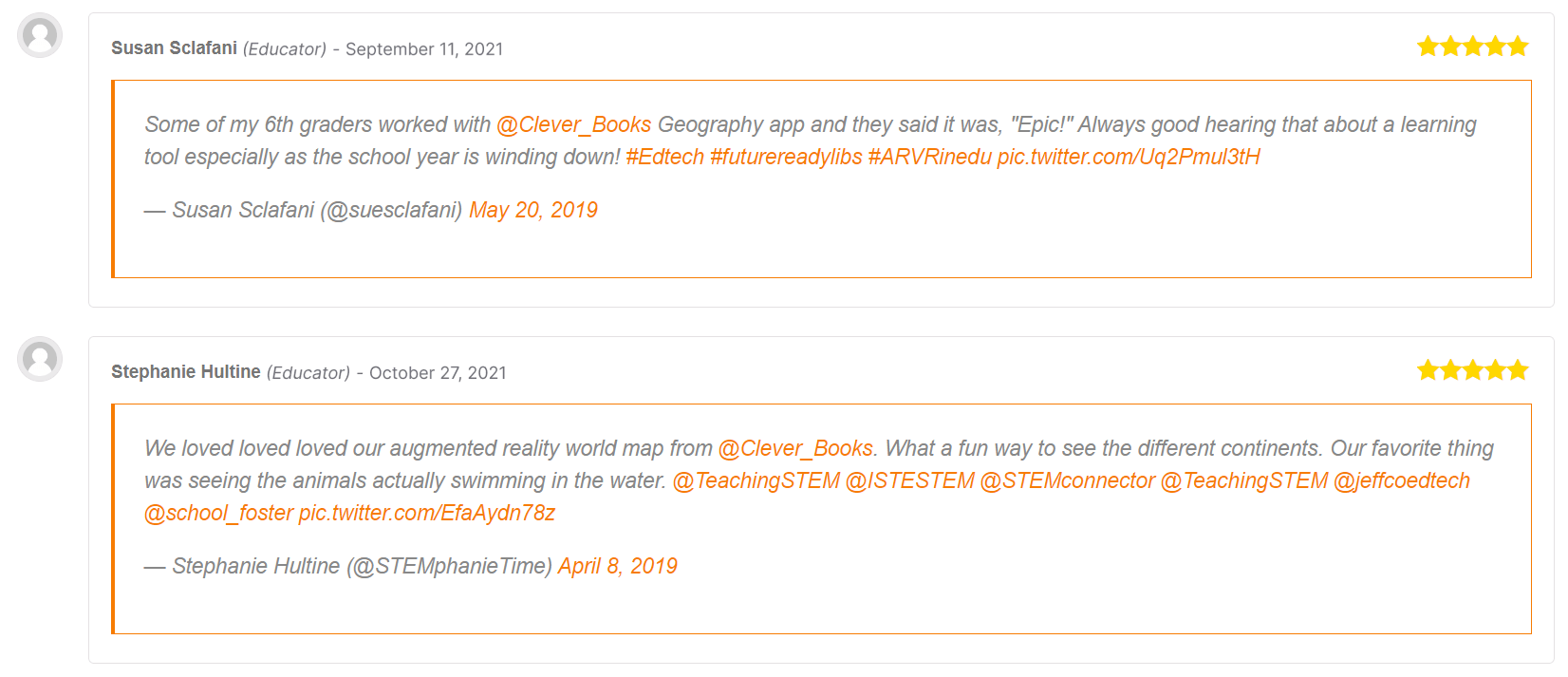Click Susan Sclafani's avatar icon
This screenshot has height=677, width=1568.
coord(40,35)
